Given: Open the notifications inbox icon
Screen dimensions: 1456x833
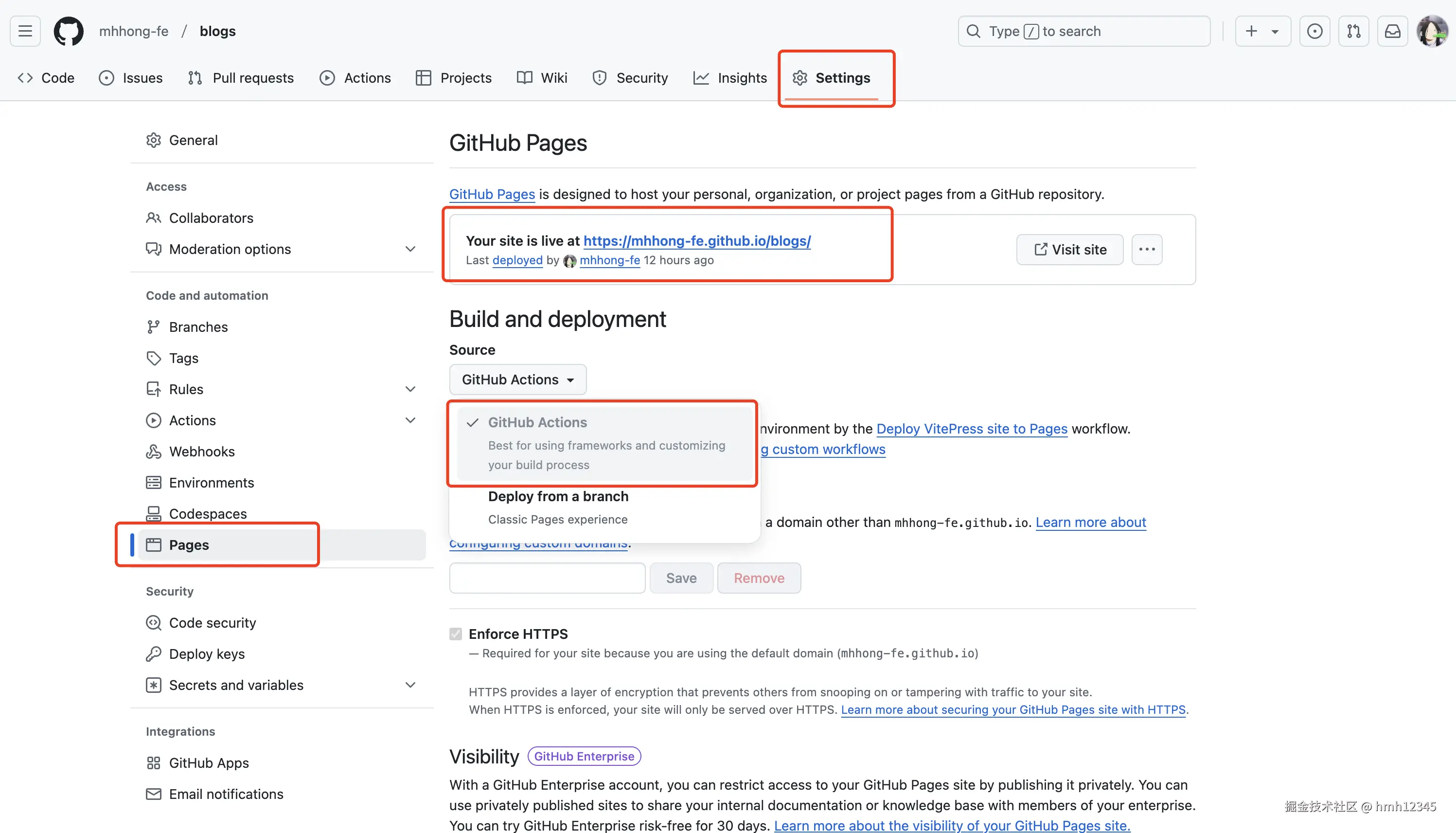Looking at the screenshot, I should point(1392,31).
